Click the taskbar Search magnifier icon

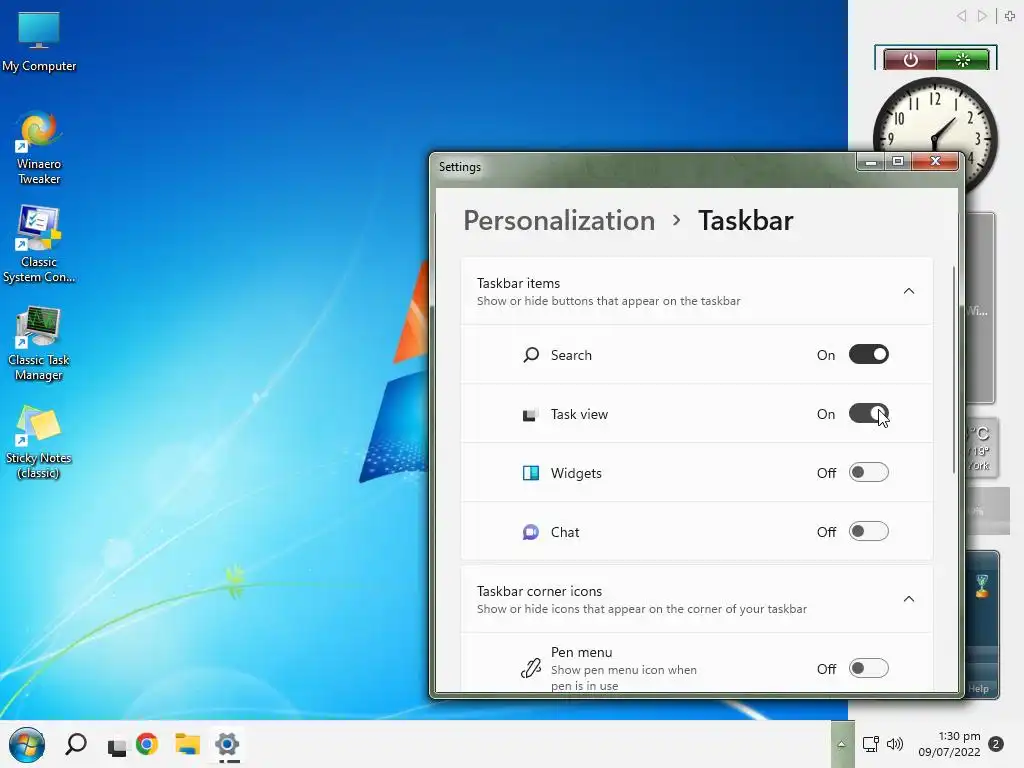pyautogui.click(x=76, y=744)
